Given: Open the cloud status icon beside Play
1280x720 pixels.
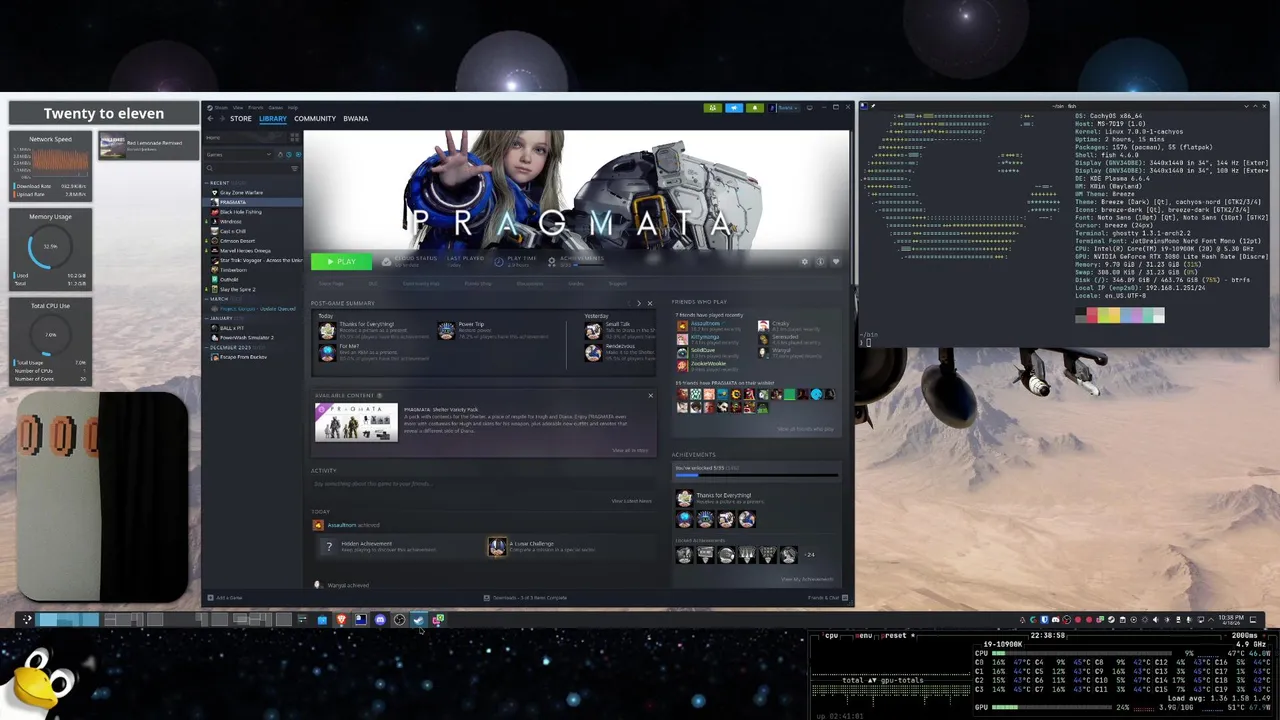Looking at the screenshot, I should tap(386, 261).
